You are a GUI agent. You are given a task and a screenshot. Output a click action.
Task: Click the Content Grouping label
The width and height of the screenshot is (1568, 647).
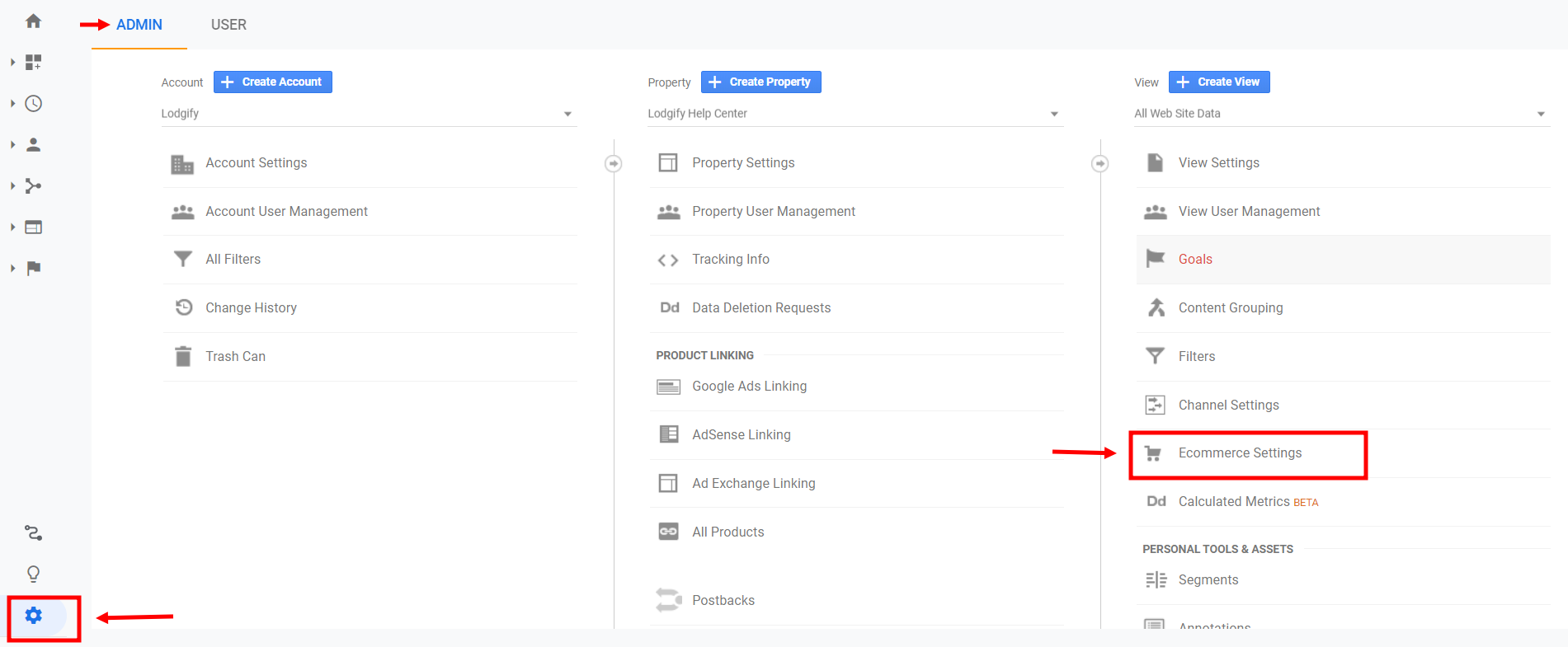(x=1230, y=308)
